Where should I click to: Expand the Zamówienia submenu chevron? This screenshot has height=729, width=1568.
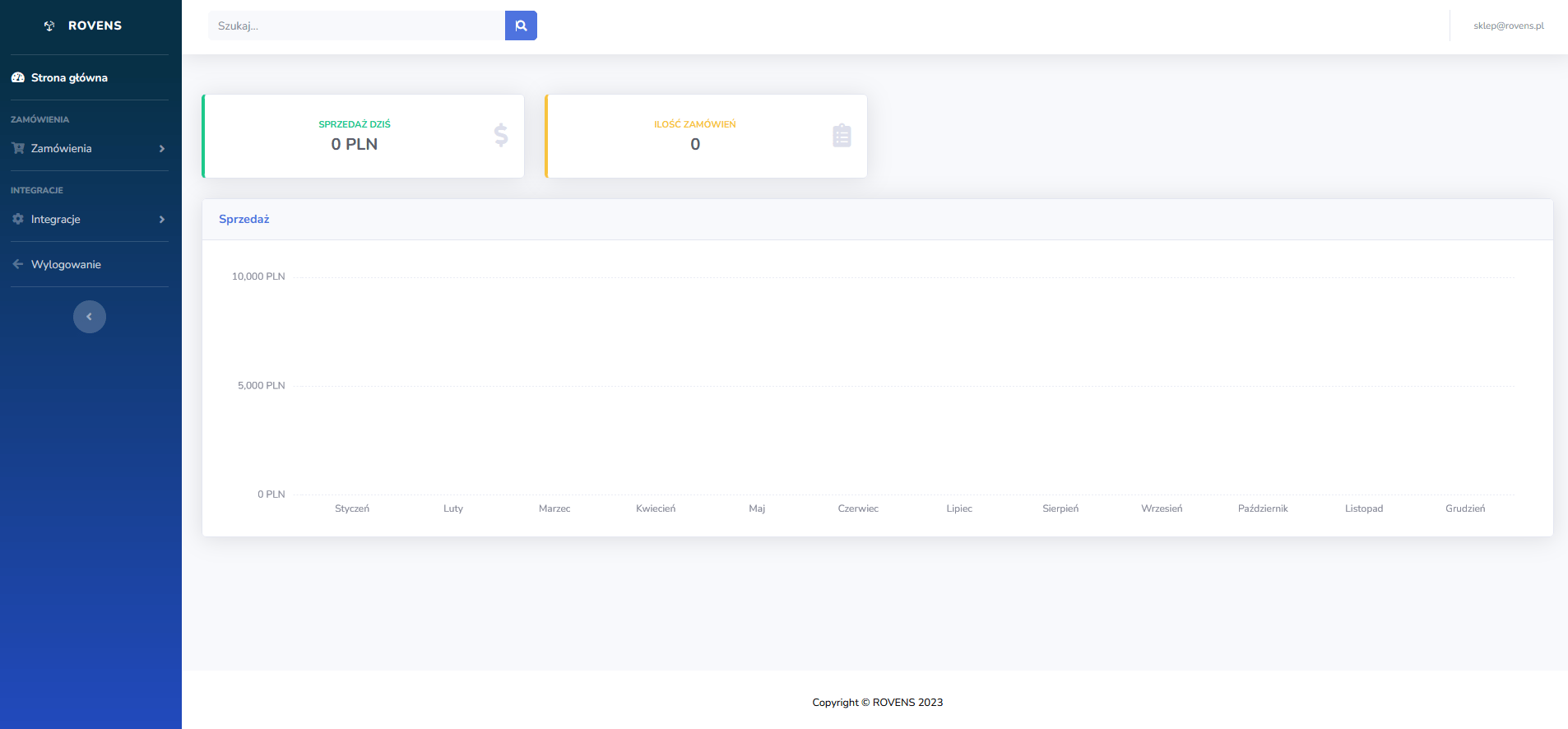(x=162, y=149)
